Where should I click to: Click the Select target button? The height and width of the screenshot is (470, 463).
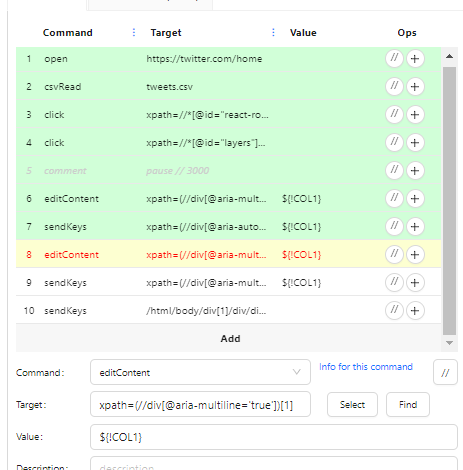352,405
